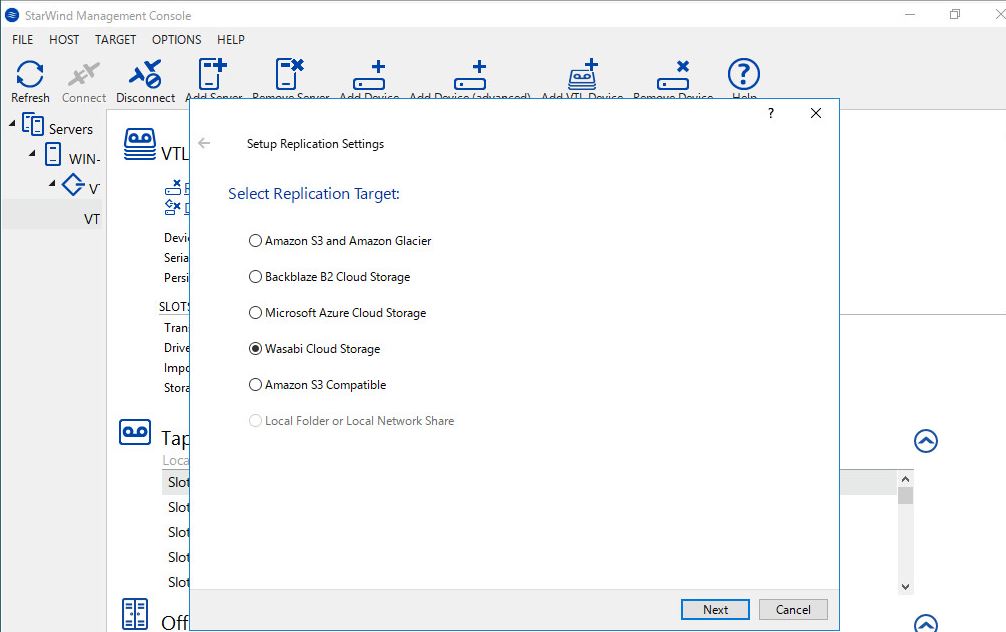This screenshot has height=632, width=1006.
Task: Select Amazon S3 and Amazon Glacier option
Action: coord(340,241)
